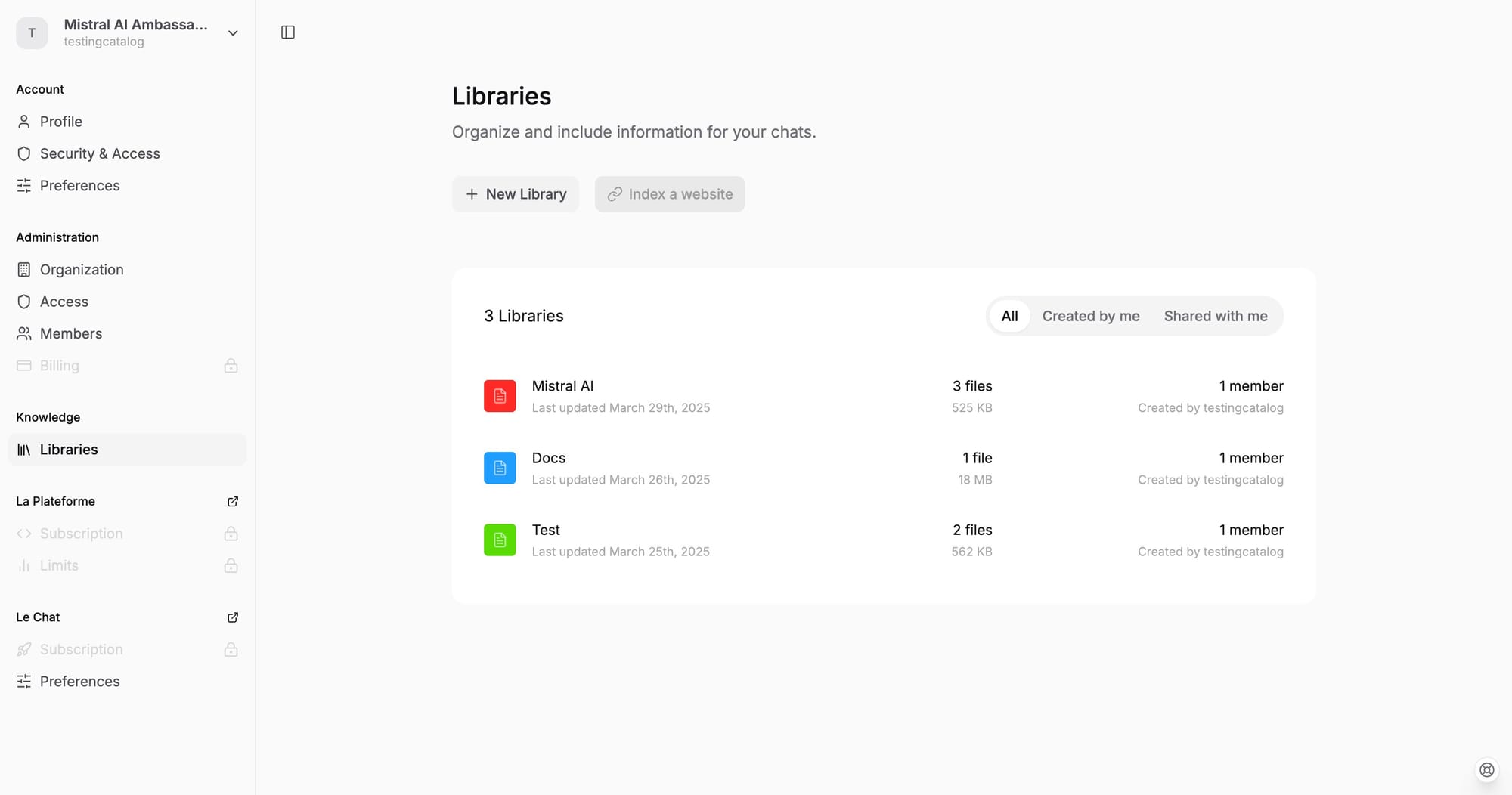Open La Plateforme external link icon
The image size is (1512, 795).
[x=233, y=502]
